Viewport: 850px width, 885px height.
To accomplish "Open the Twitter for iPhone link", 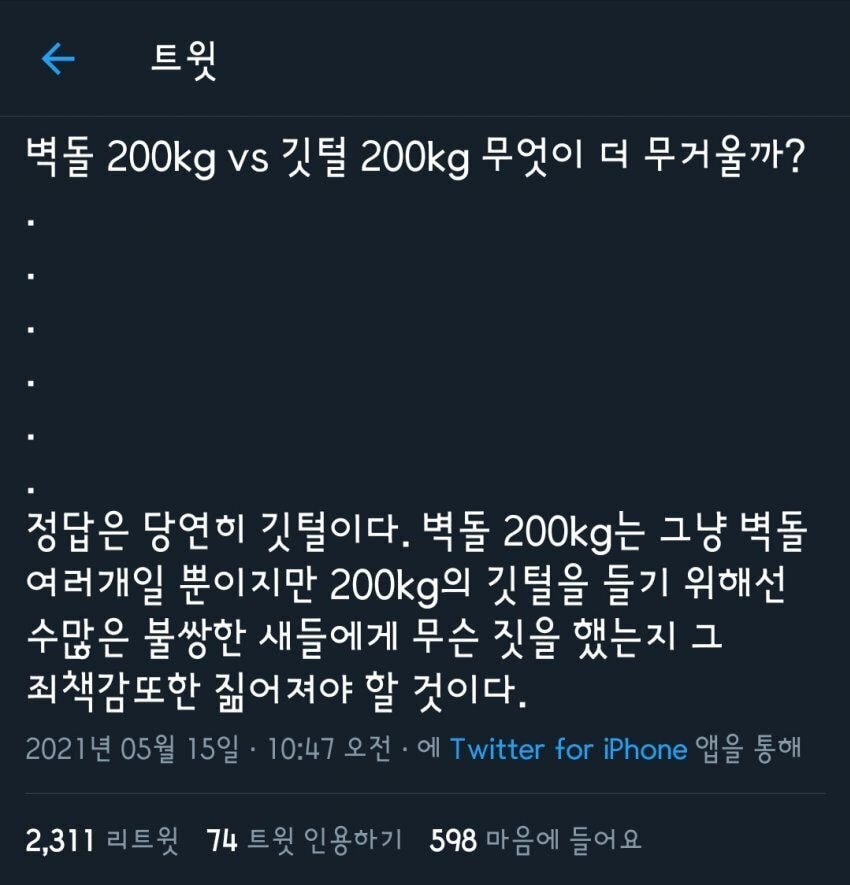I will 568,750.
